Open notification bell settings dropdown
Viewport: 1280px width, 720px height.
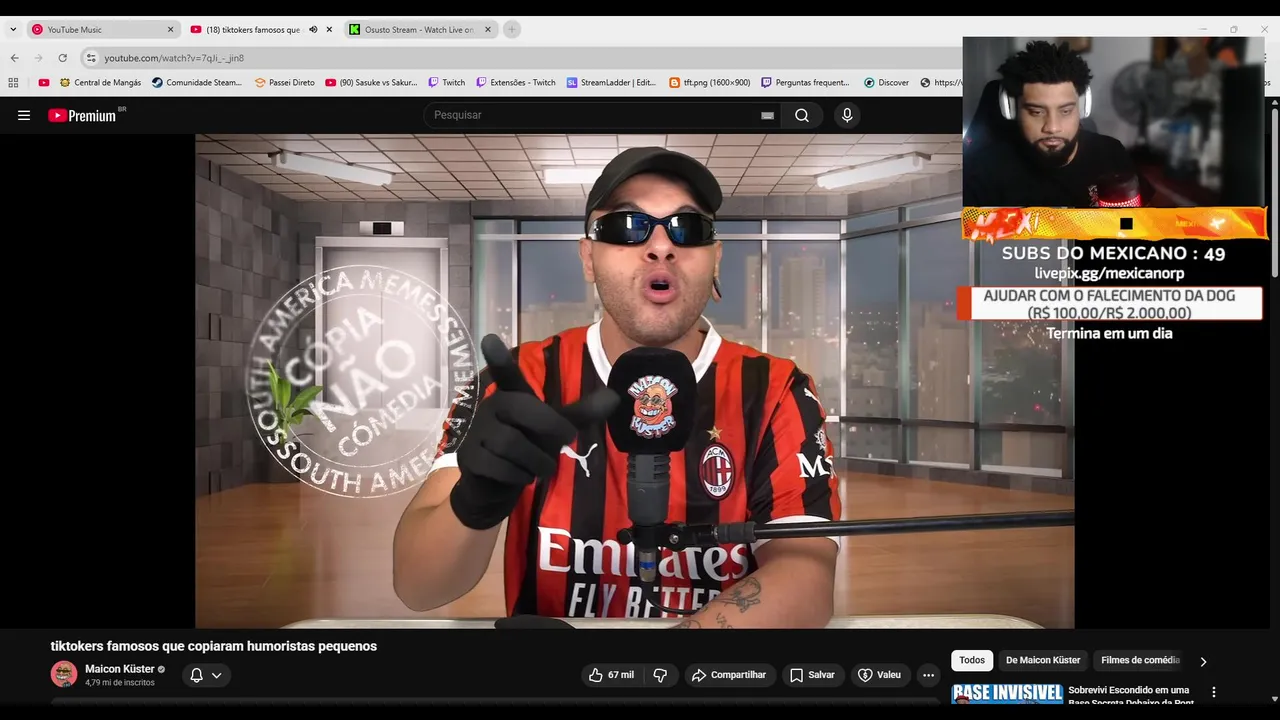[x=206, y=675]
